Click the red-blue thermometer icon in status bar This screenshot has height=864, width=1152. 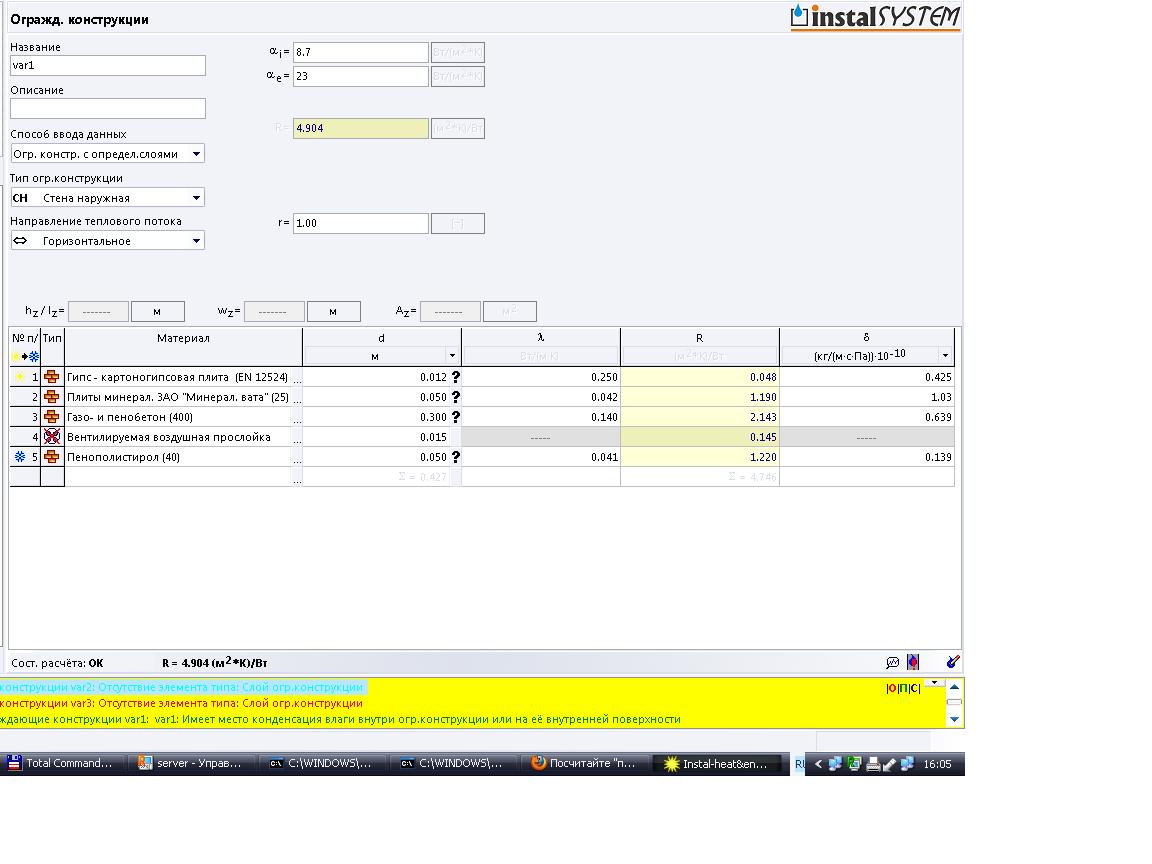(x=912, y=663)
